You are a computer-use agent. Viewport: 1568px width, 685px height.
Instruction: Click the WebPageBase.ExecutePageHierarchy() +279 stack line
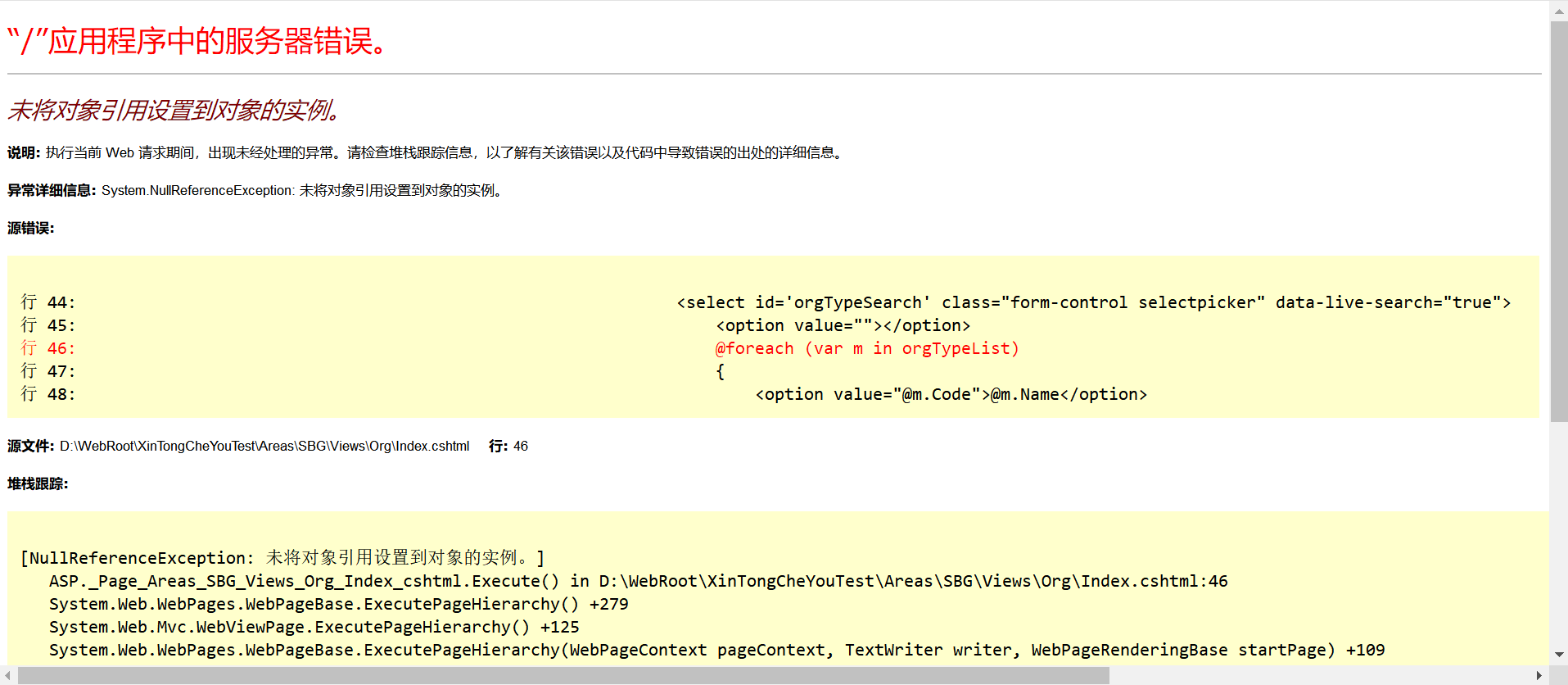338,605
